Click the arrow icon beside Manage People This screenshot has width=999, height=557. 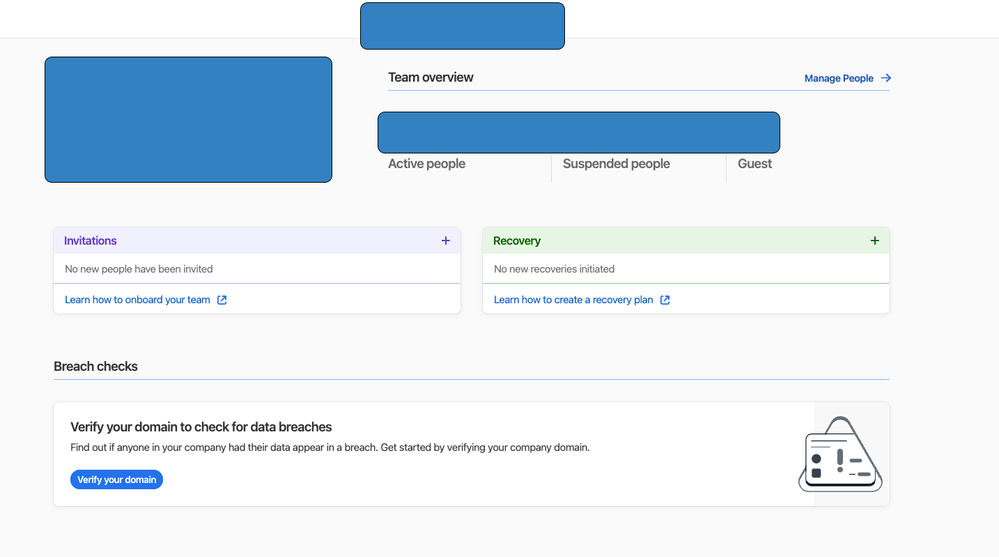[886, 78]
